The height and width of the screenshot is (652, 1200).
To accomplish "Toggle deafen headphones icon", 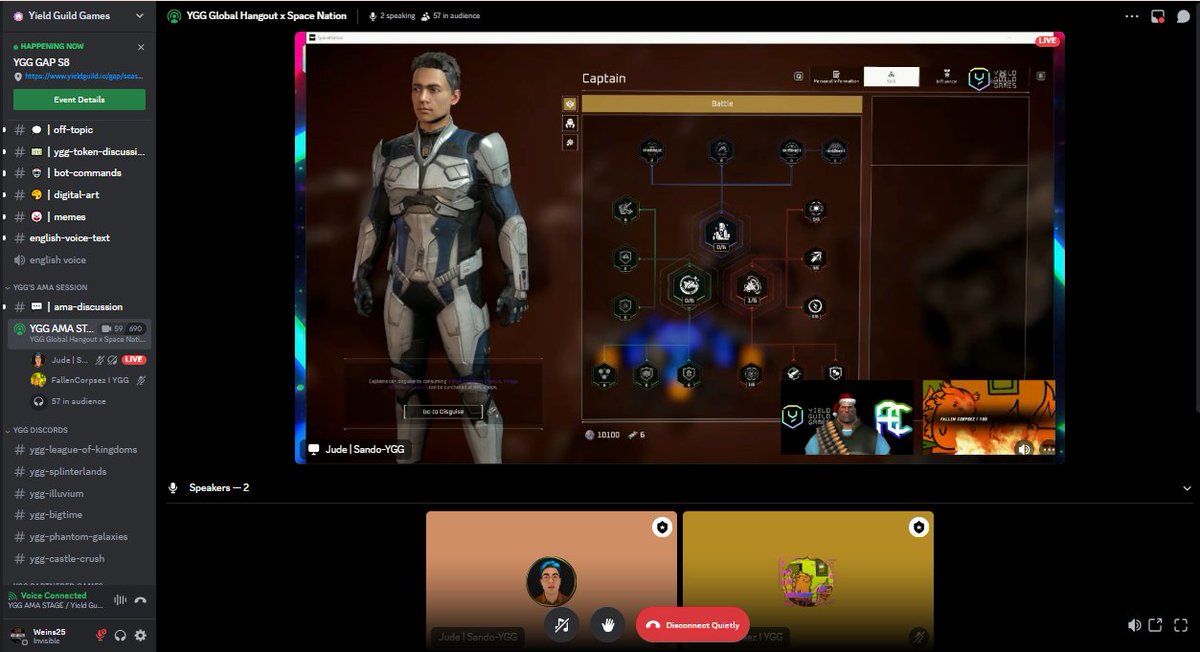I will (120, 635).
